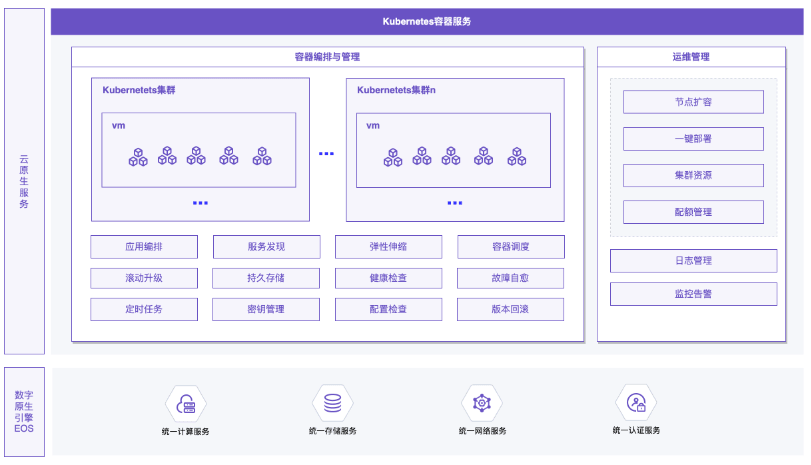Select the 一键部署 box

click(x=693, y=139)
